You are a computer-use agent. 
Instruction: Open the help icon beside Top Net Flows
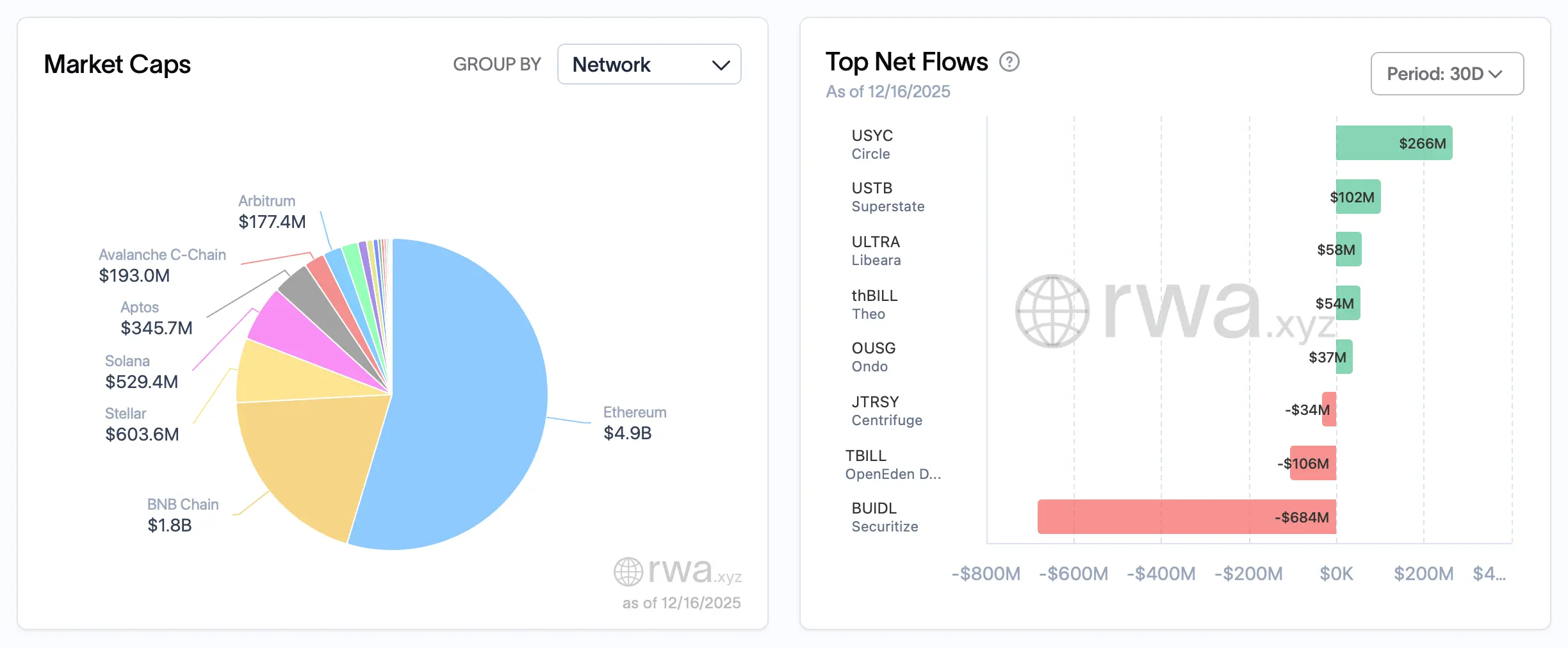[x=1010, y=62]
